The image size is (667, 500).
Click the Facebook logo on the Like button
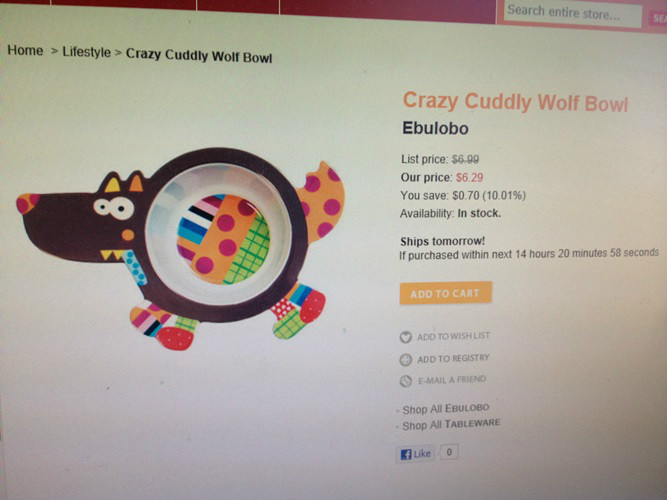(x=406, y=454)
